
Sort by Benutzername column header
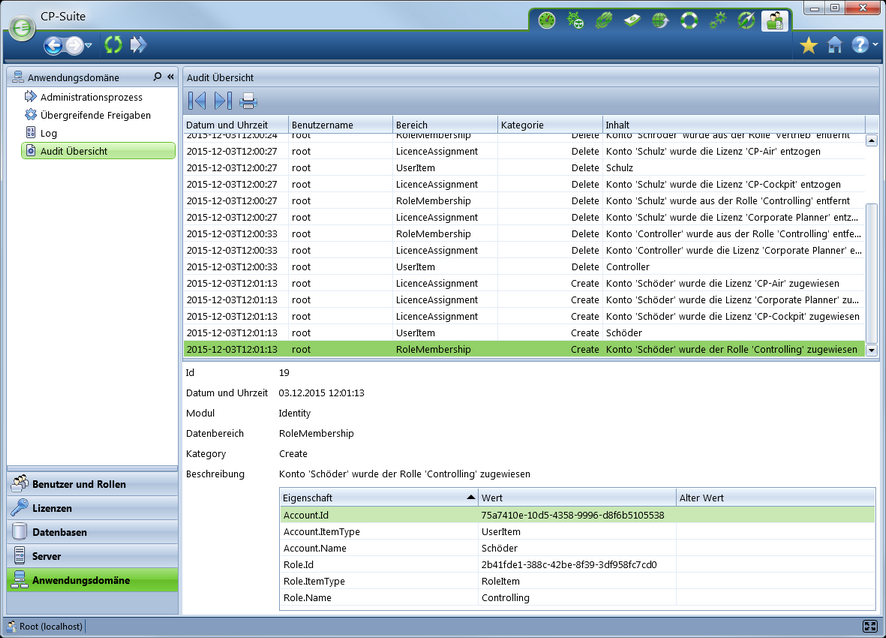(x=340, y=125)
